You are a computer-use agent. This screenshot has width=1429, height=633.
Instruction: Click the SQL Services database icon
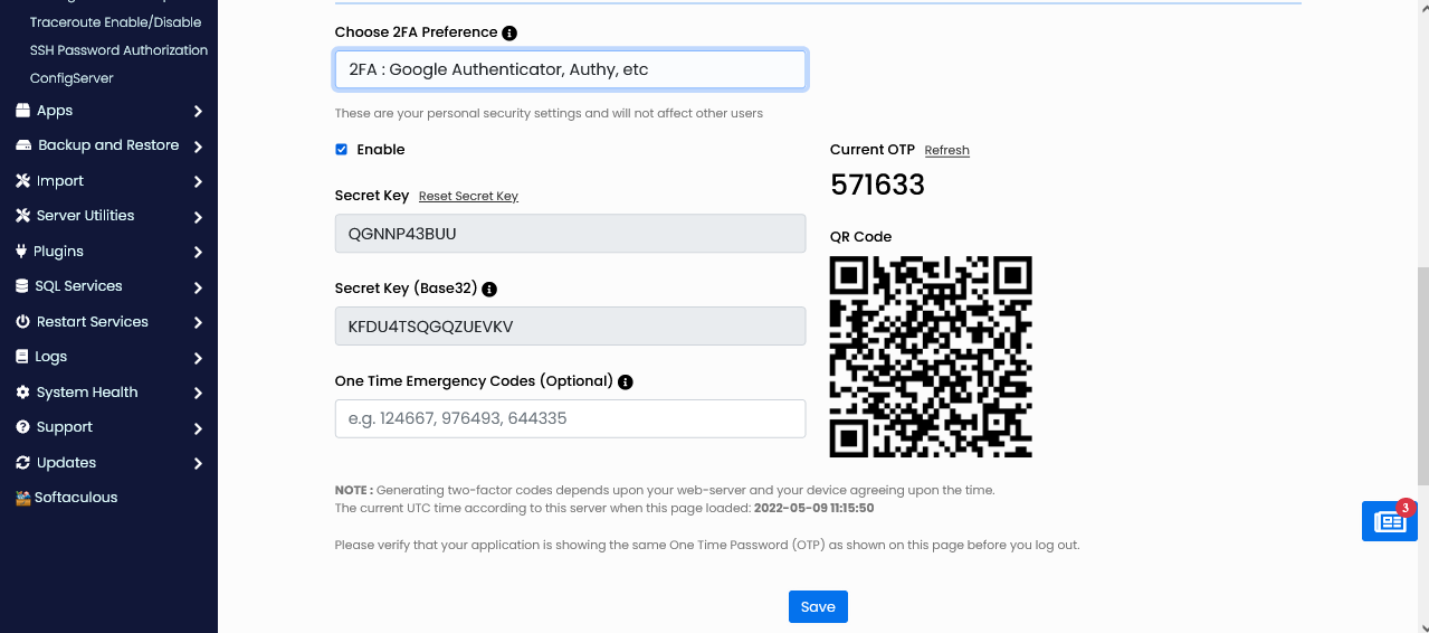[22, 286]
